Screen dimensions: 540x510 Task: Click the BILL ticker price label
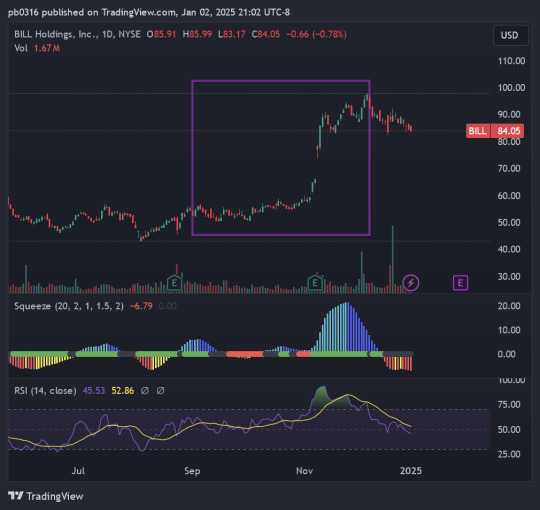(478, 131)
